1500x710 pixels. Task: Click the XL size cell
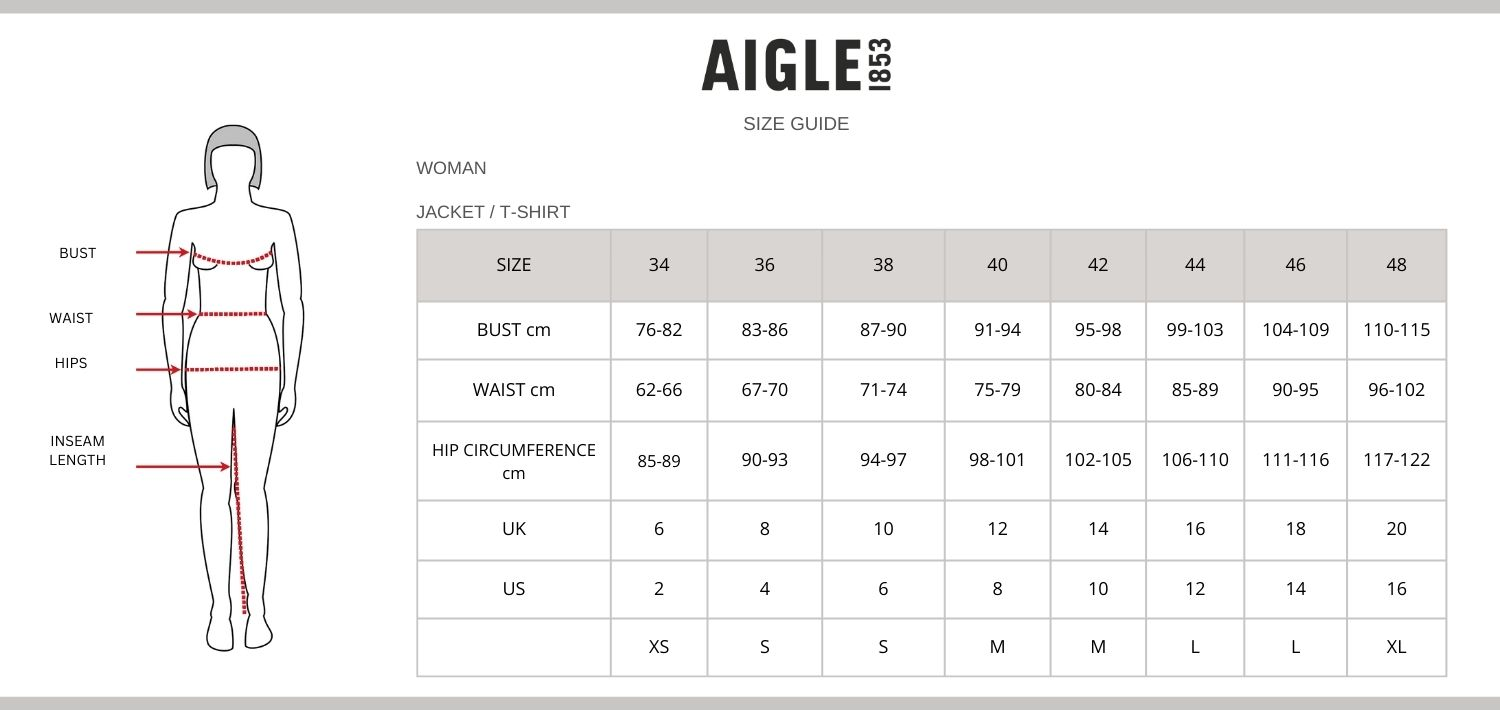click(x=1396, y=647)
